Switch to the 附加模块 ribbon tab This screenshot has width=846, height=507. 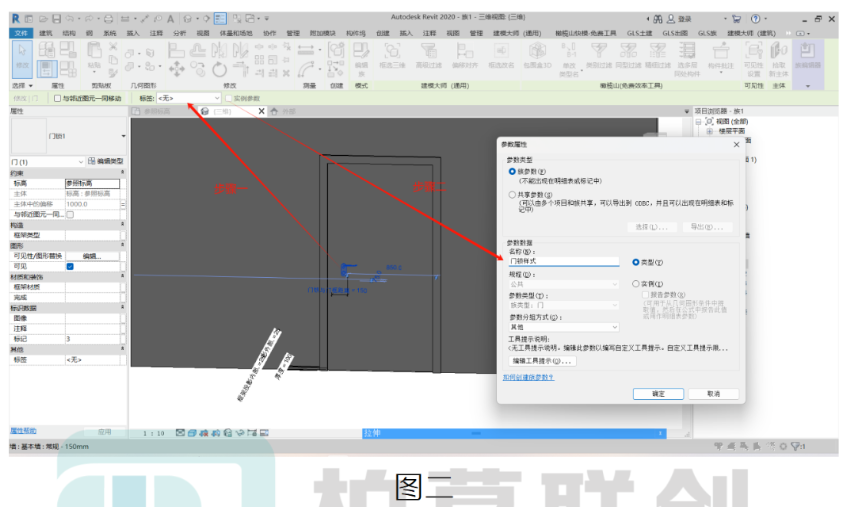point(322,33)
